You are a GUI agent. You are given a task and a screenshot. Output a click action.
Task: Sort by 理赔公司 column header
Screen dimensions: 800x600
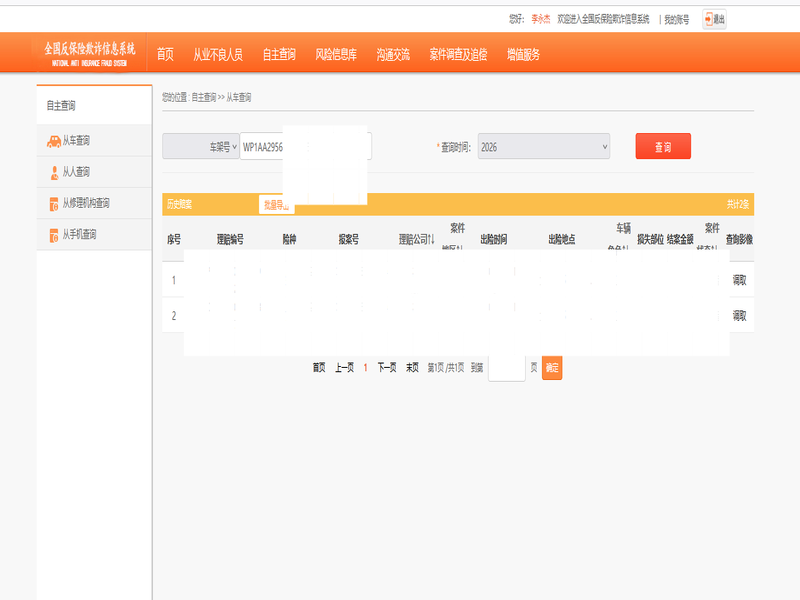(416, 239)
